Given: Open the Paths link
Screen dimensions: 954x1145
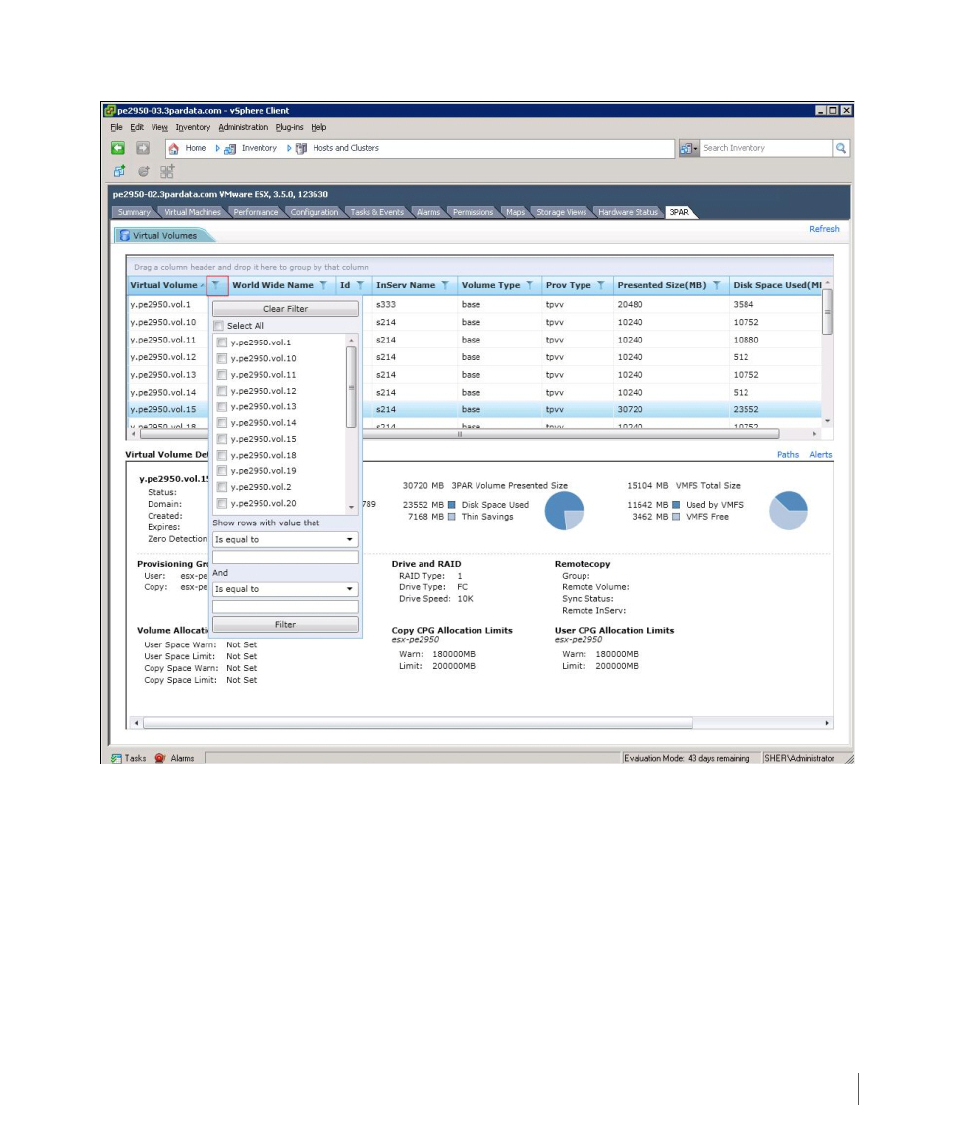Looking at the screenshot, I should pos(787,455).
